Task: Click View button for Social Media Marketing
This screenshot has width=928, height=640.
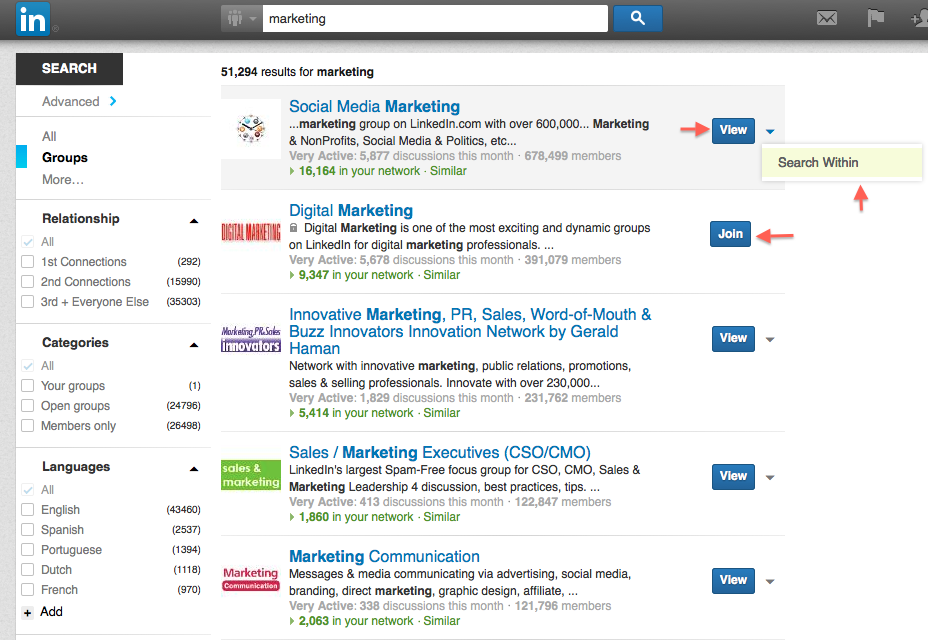Action: [x=733, y=130]
